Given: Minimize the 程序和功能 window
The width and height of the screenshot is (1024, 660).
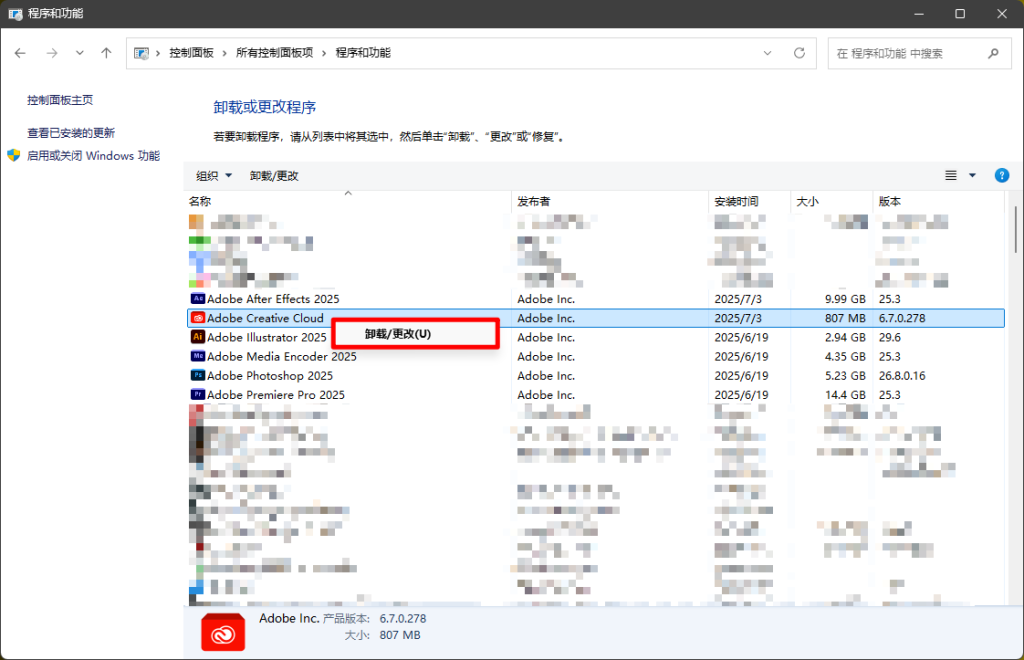Looking at the screenshot, I should (x=919, y=14).
